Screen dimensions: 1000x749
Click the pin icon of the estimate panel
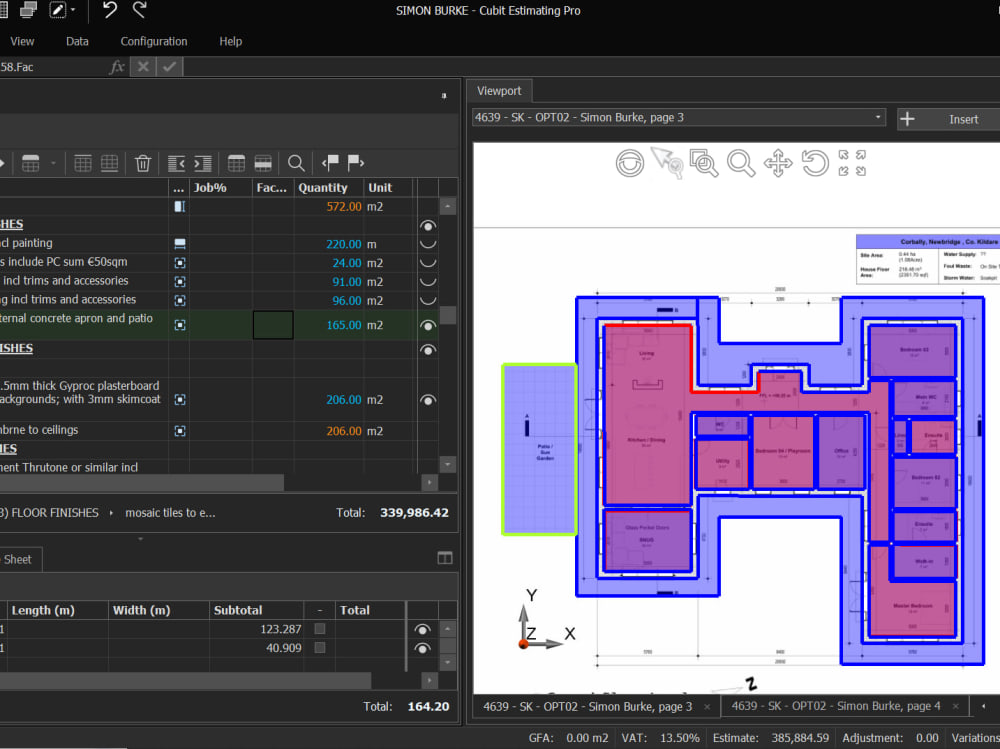pyautogui.click(x=444, y=96)
